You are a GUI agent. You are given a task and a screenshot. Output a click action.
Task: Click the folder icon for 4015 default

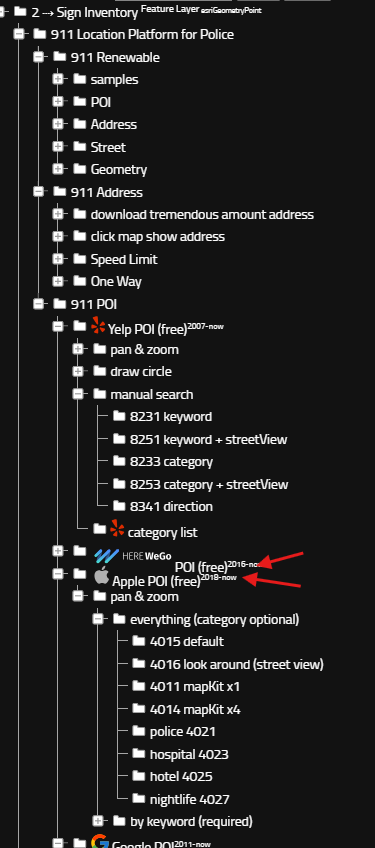[139, 641]
